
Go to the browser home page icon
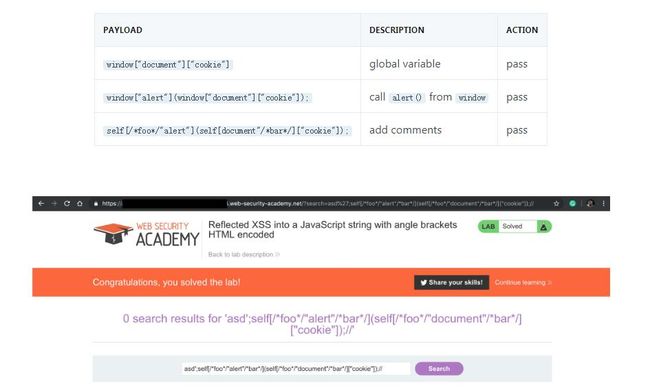[x=80, y=204]
